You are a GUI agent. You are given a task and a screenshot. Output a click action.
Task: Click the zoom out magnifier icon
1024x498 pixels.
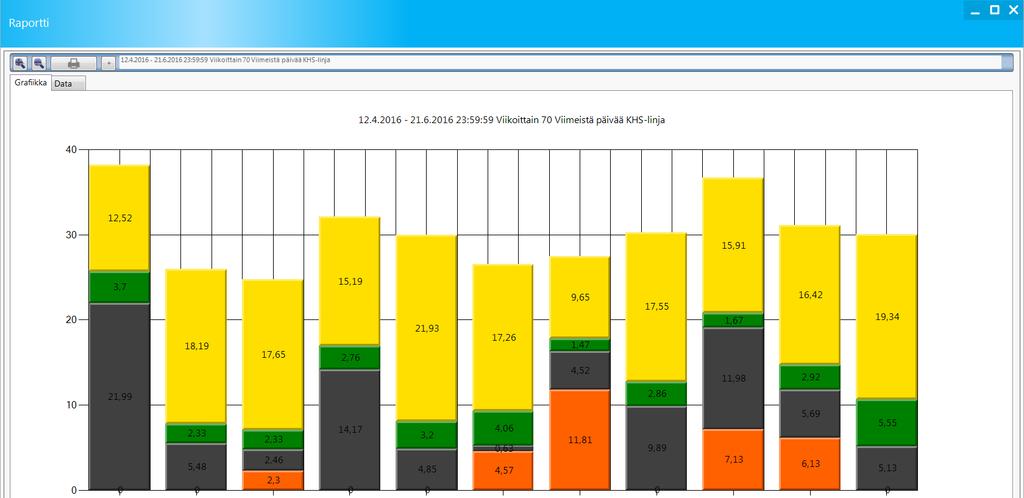point(39,63)
